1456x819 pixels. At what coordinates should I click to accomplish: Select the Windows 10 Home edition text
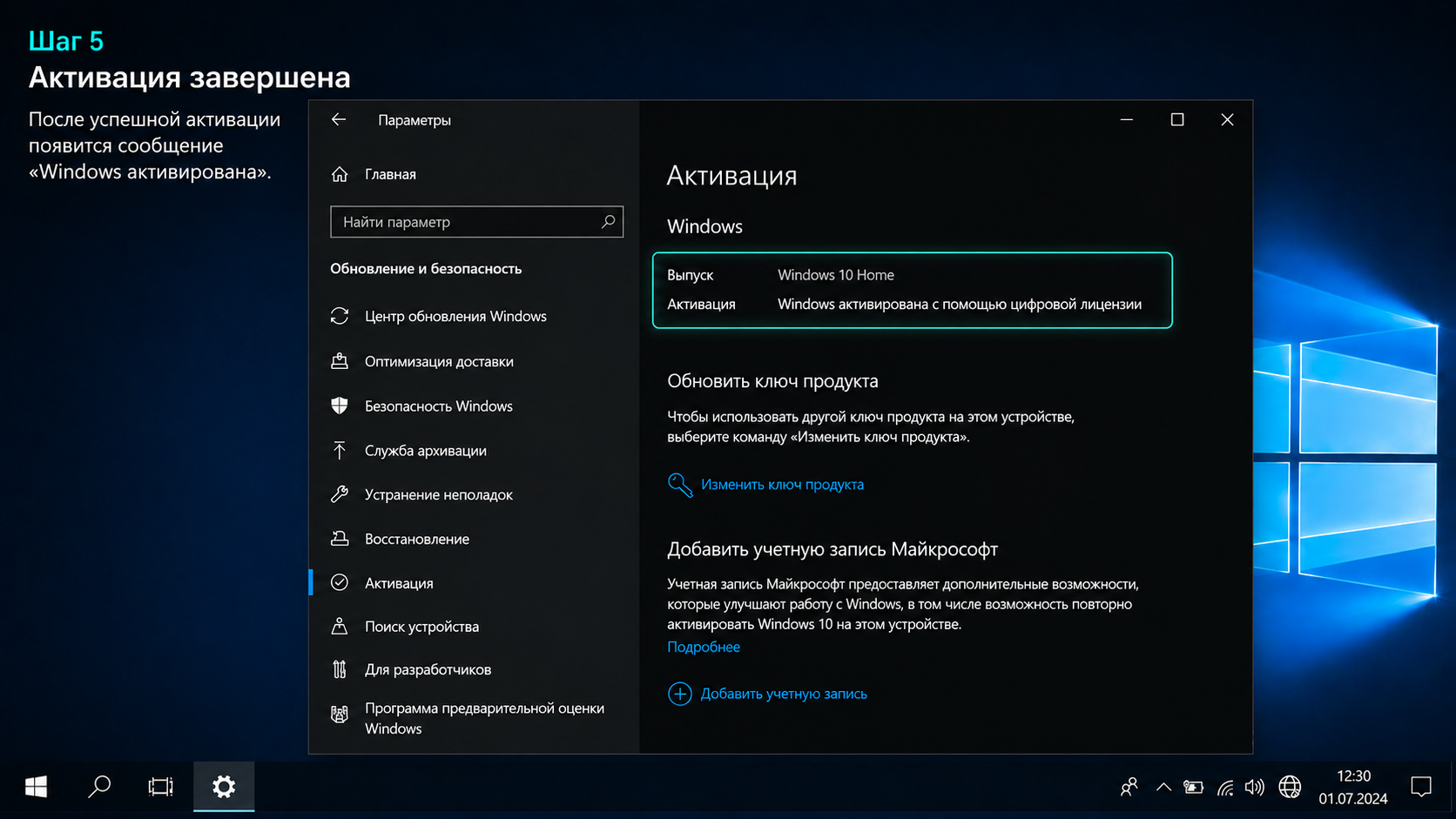click(836, 275)
